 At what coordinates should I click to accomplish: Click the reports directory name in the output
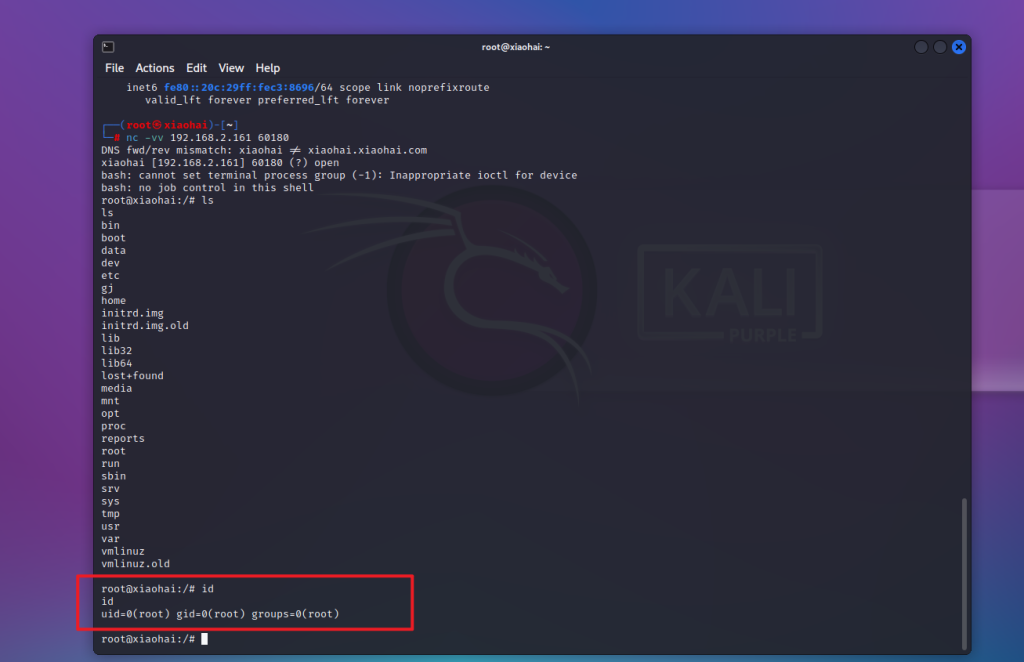click(122, 439)
